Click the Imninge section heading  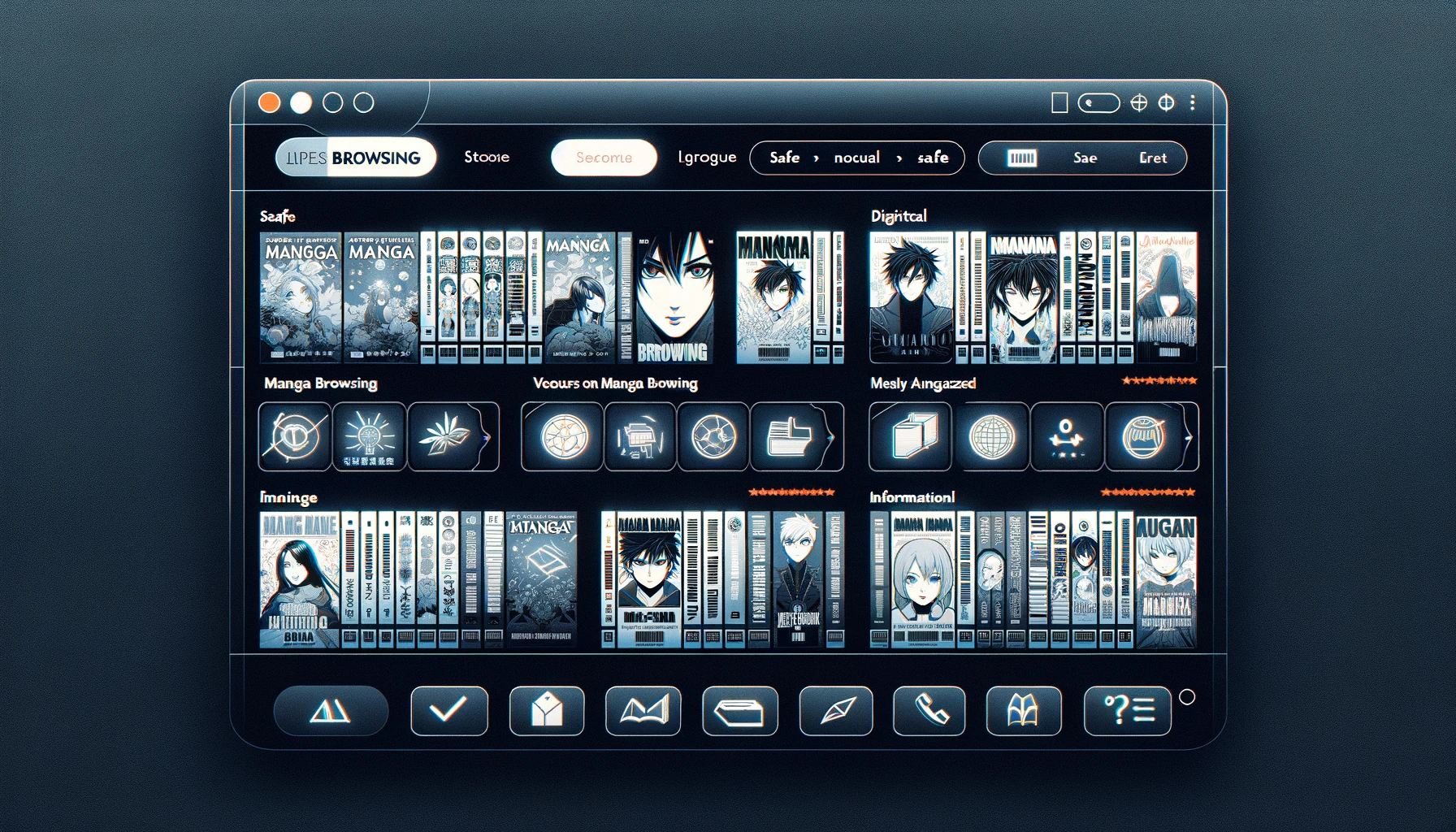coord(288,497)
